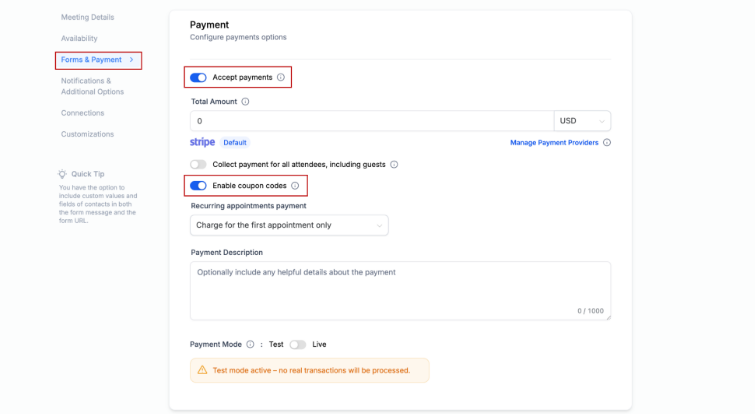Open the USD currency dropdown
This screenshot has height=414, width=755.
coord(582,121)
